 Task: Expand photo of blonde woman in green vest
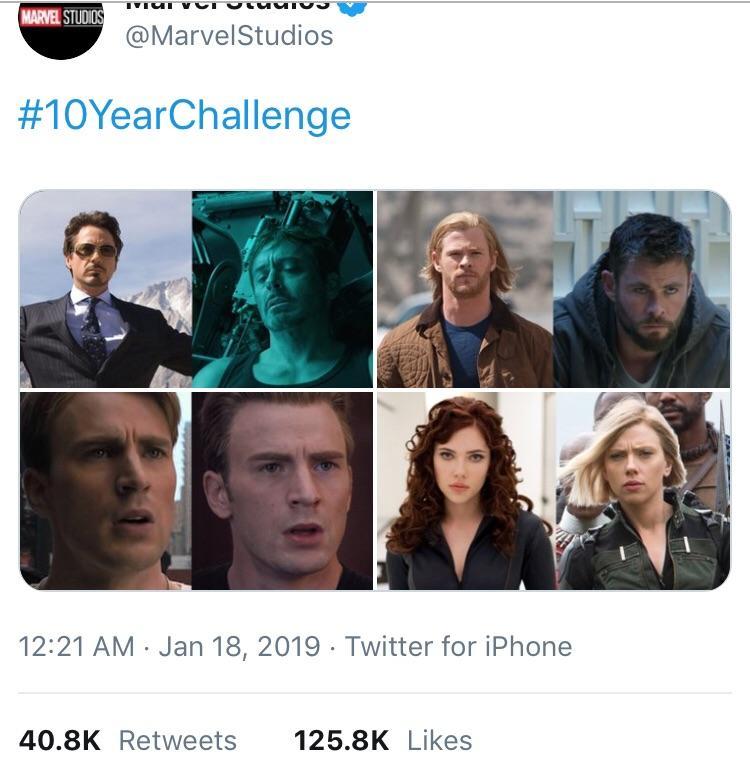point(642,490)
